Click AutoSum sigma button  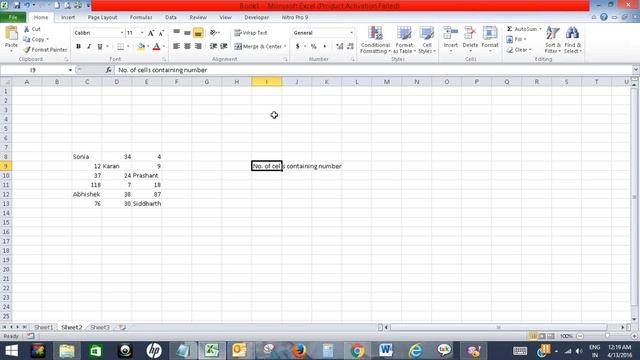pos(522,29)
